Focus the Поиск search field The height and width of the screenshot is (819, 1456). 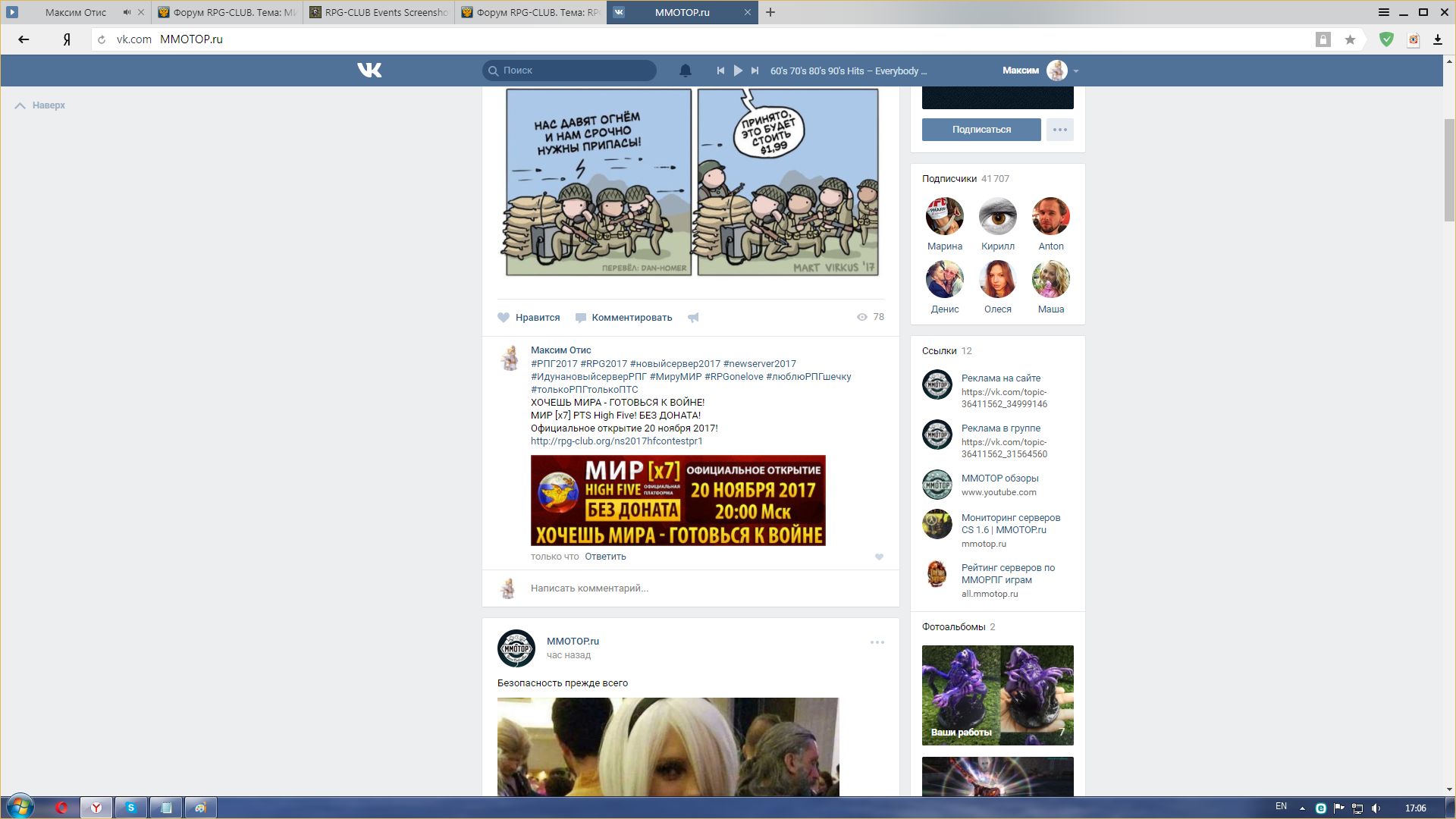coord(570,71)
